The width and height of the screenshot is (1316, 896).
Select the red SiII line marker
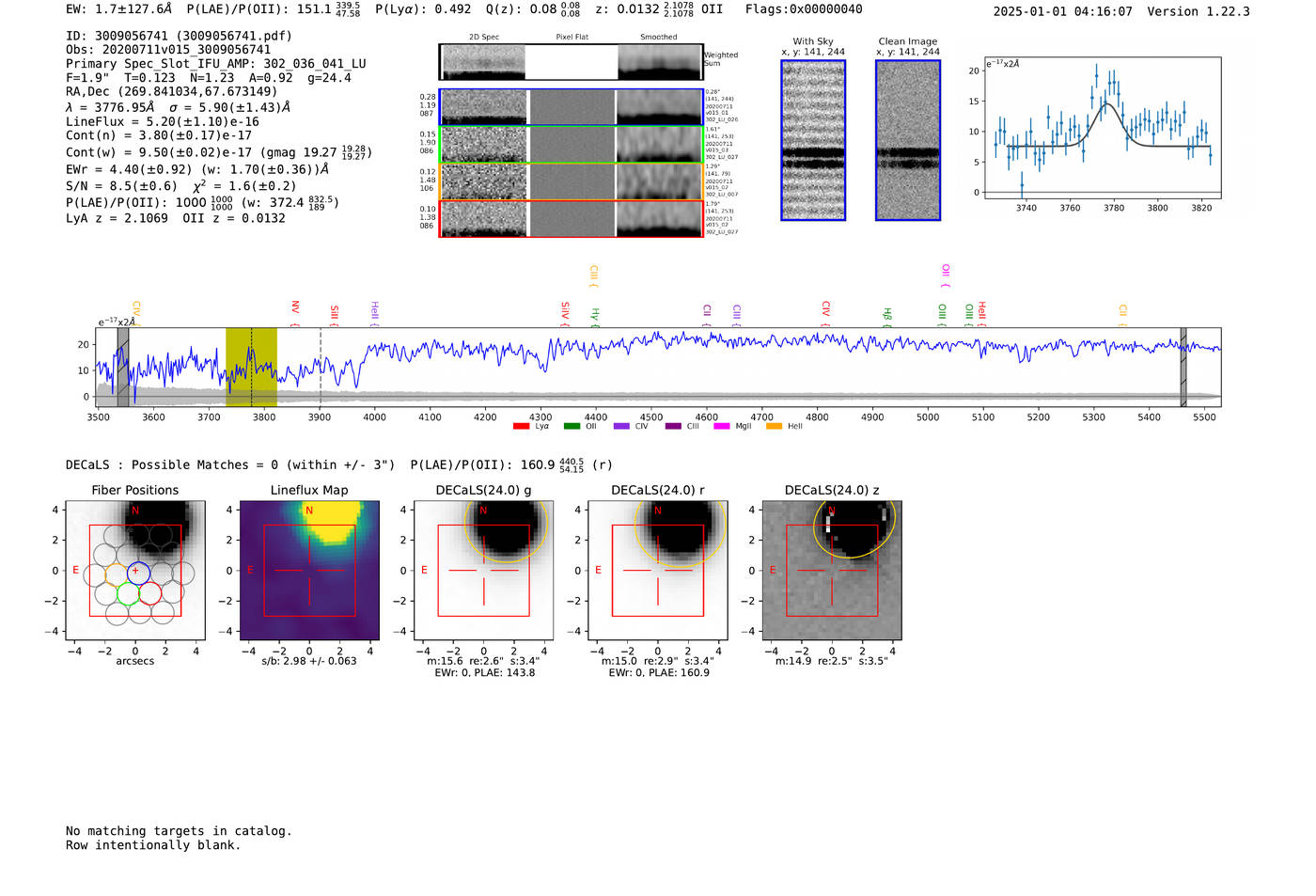click(335, 316)
